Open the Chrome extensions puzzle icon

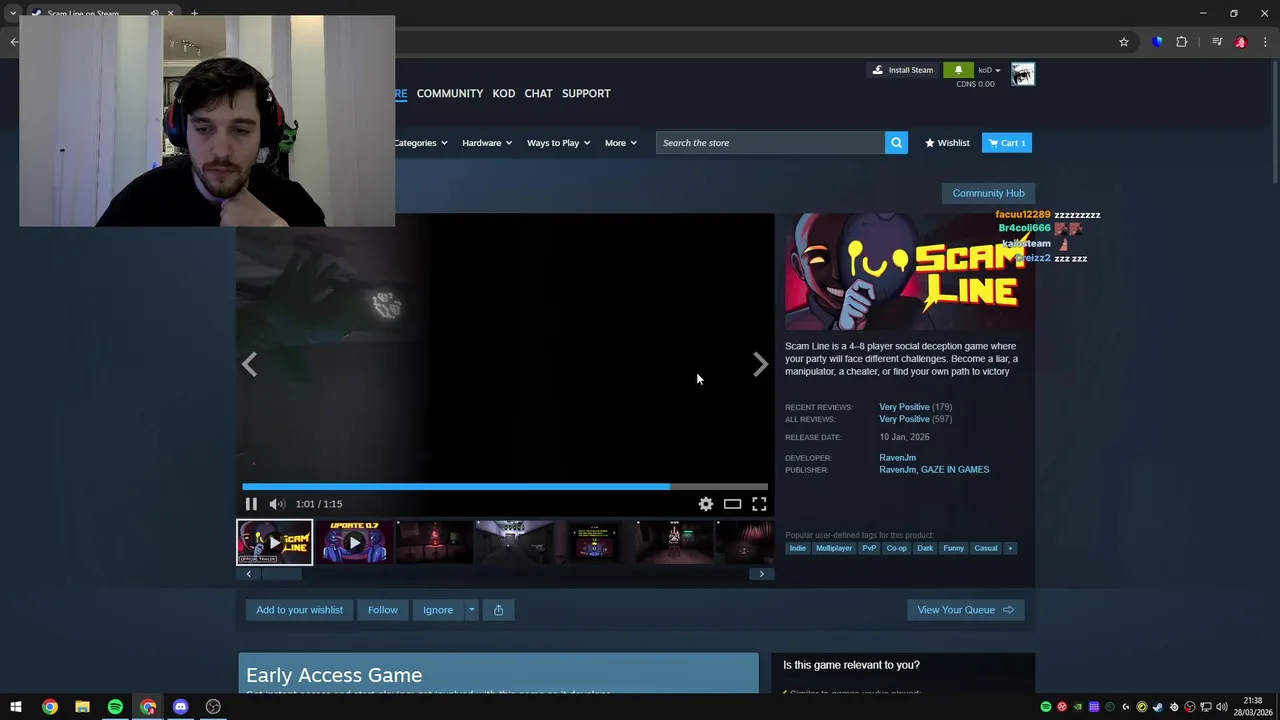click(1182, 42)
